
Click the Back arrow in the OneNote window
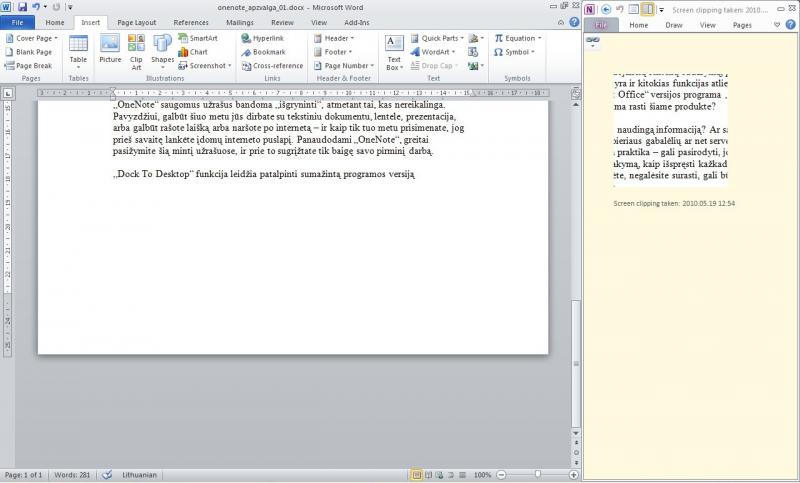tap(606, 9)
